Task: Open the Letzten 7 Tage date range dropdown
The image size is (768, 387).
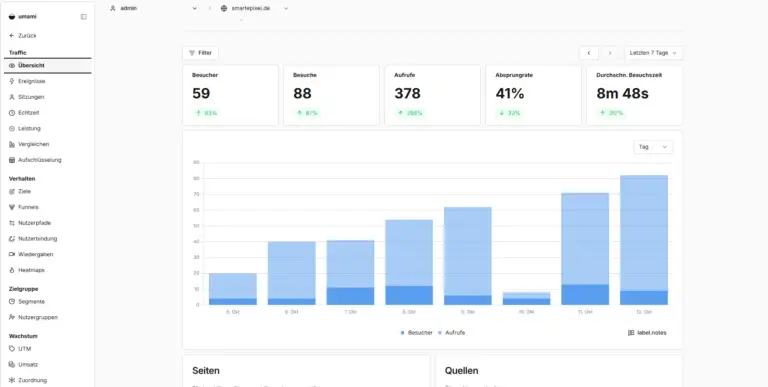Action: 653,53
